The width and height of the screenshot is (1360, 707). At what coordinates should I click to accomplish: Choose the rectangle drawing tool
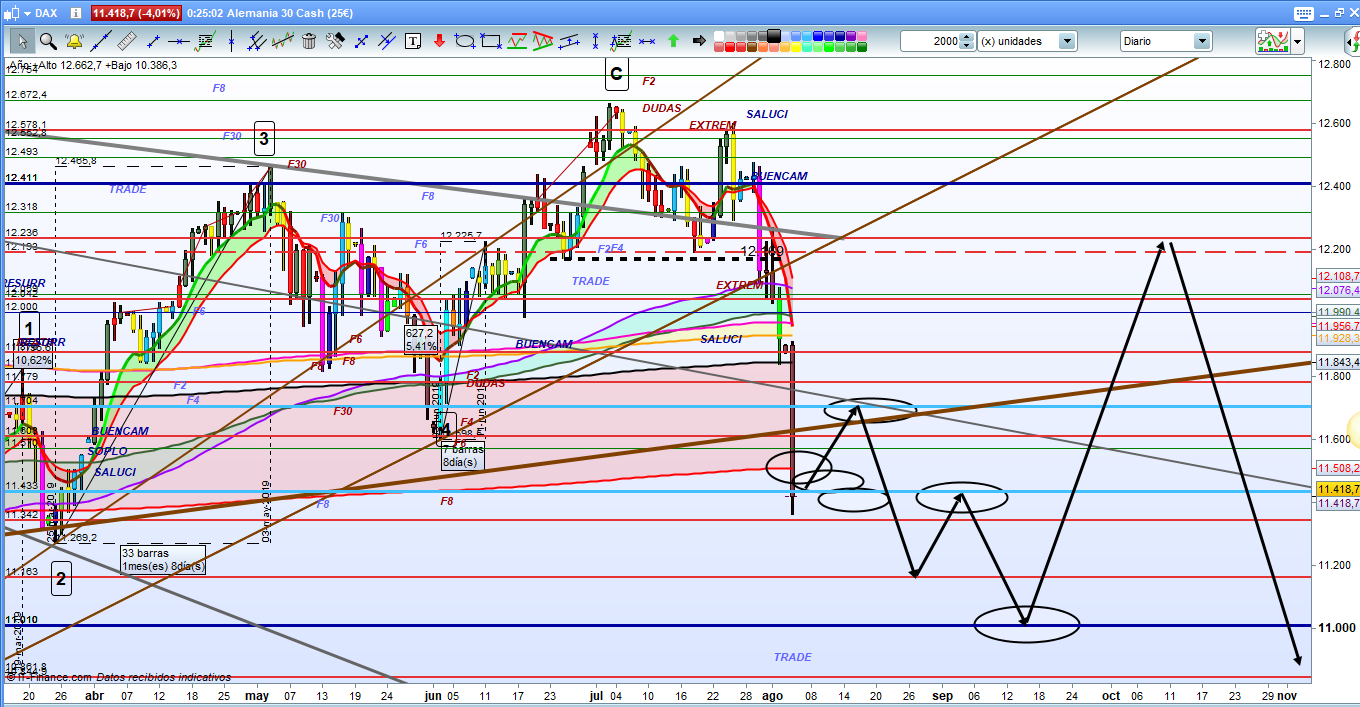[490, 41]
